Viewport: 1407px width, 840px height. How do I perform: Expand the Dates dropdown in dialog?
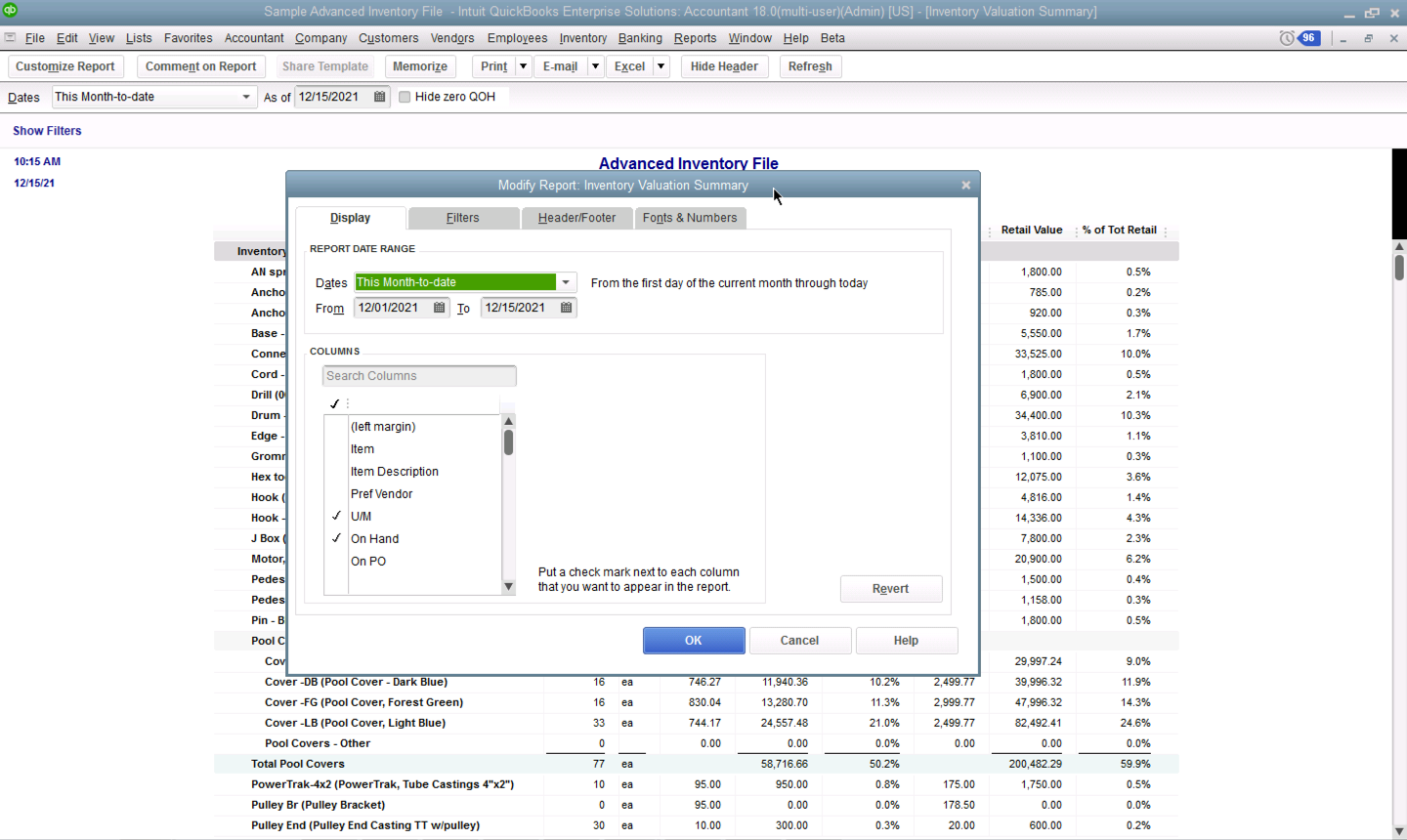pos(566,282)
